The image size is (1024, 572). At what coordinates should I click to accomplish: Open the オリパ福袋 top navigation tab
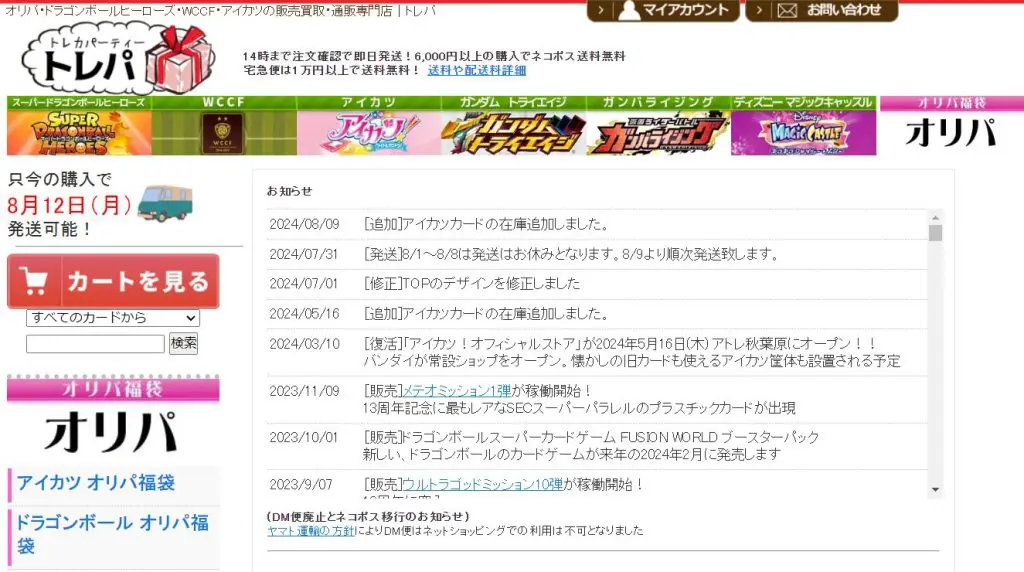pos(952,125)
